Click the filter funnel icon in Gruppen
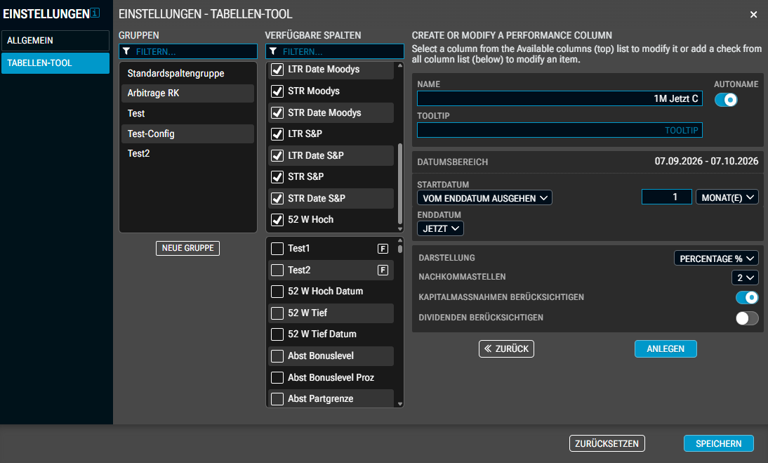768x463 pixels. (126, 51)
